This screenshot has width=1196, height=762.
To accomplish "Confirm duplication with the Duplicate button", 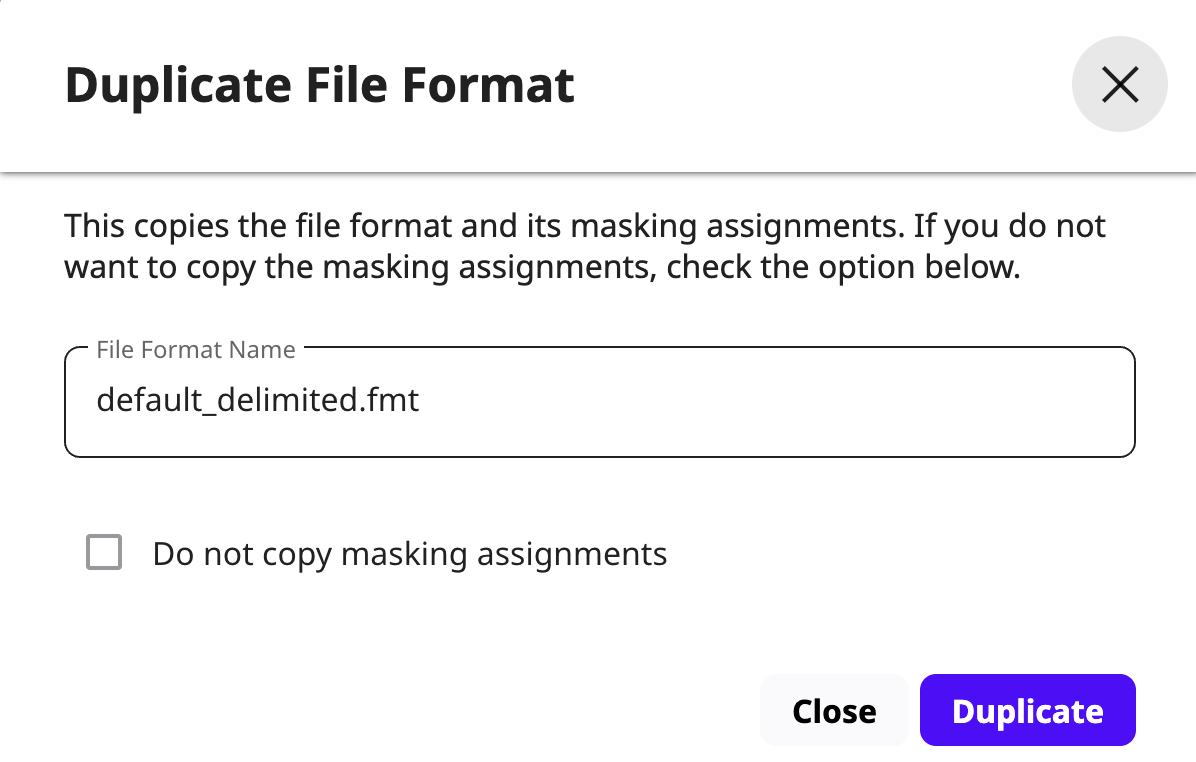I will click(x=1027, y=711).
